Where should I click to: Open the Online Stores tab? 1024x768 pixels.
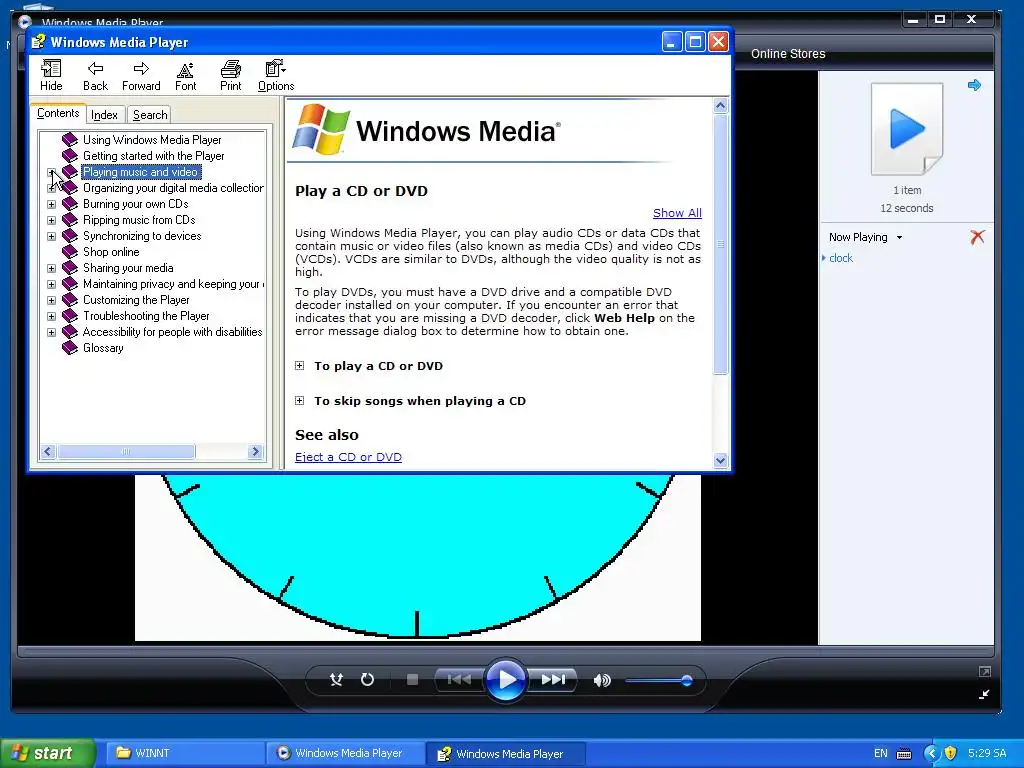coord(788,54)
